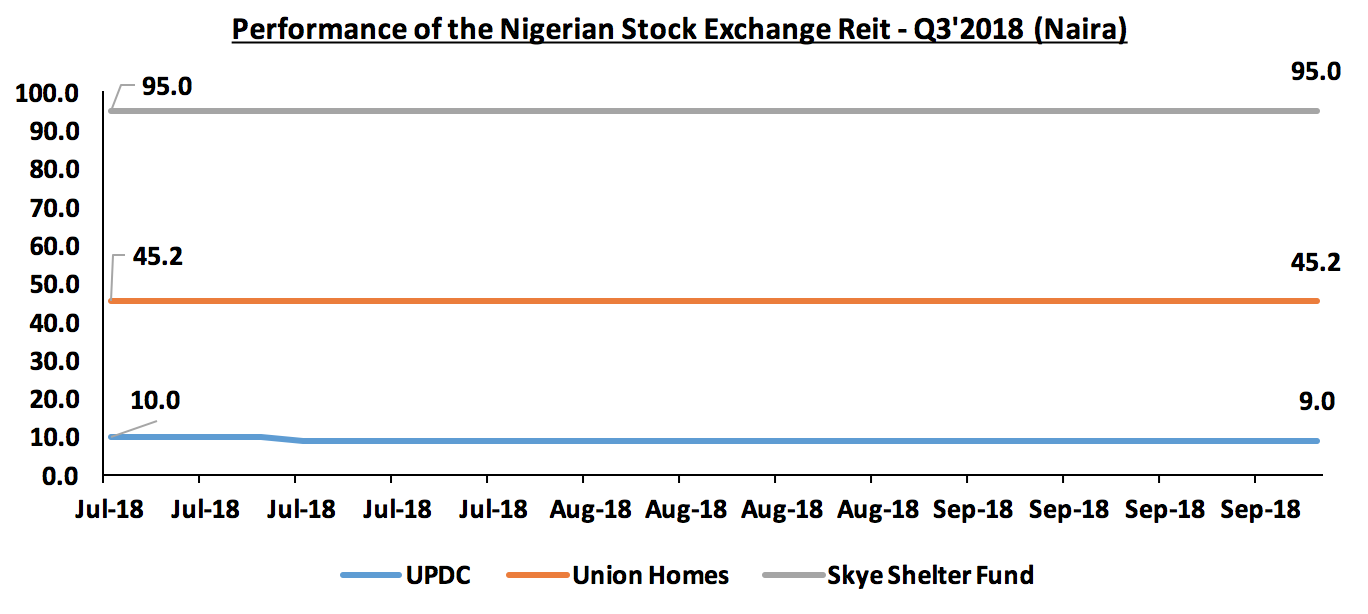This screenshot has width=1368, height=614.
Task: Click the 10.0 UPDC data label
Action: coord(155,401)
